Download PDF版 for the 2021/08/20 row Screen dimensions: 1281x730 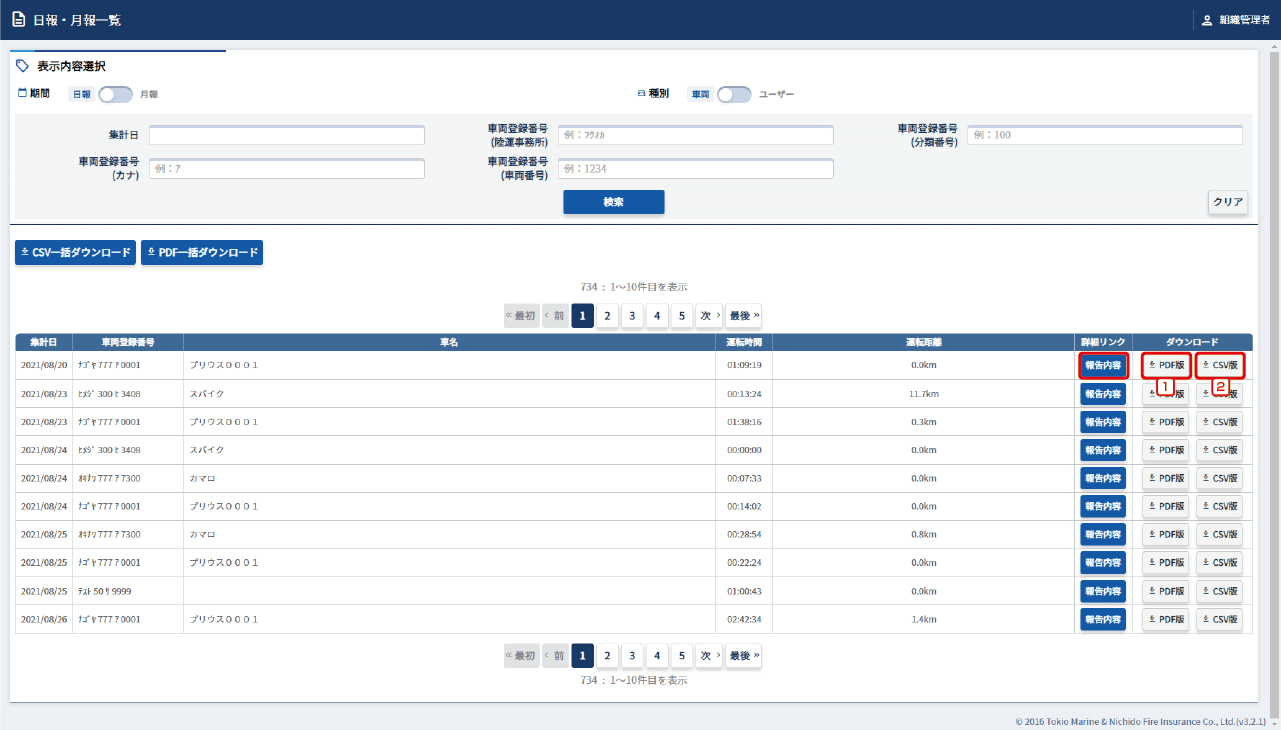(x=1166, y=365)
